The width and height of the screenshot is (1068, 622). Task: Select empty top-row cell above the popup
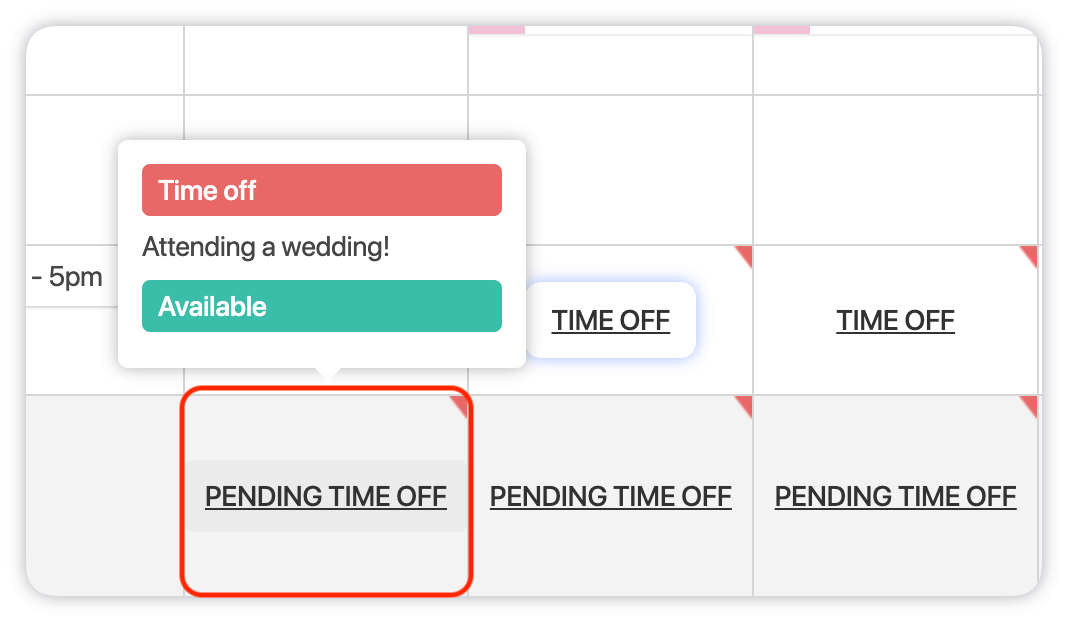tap(325, 60)
